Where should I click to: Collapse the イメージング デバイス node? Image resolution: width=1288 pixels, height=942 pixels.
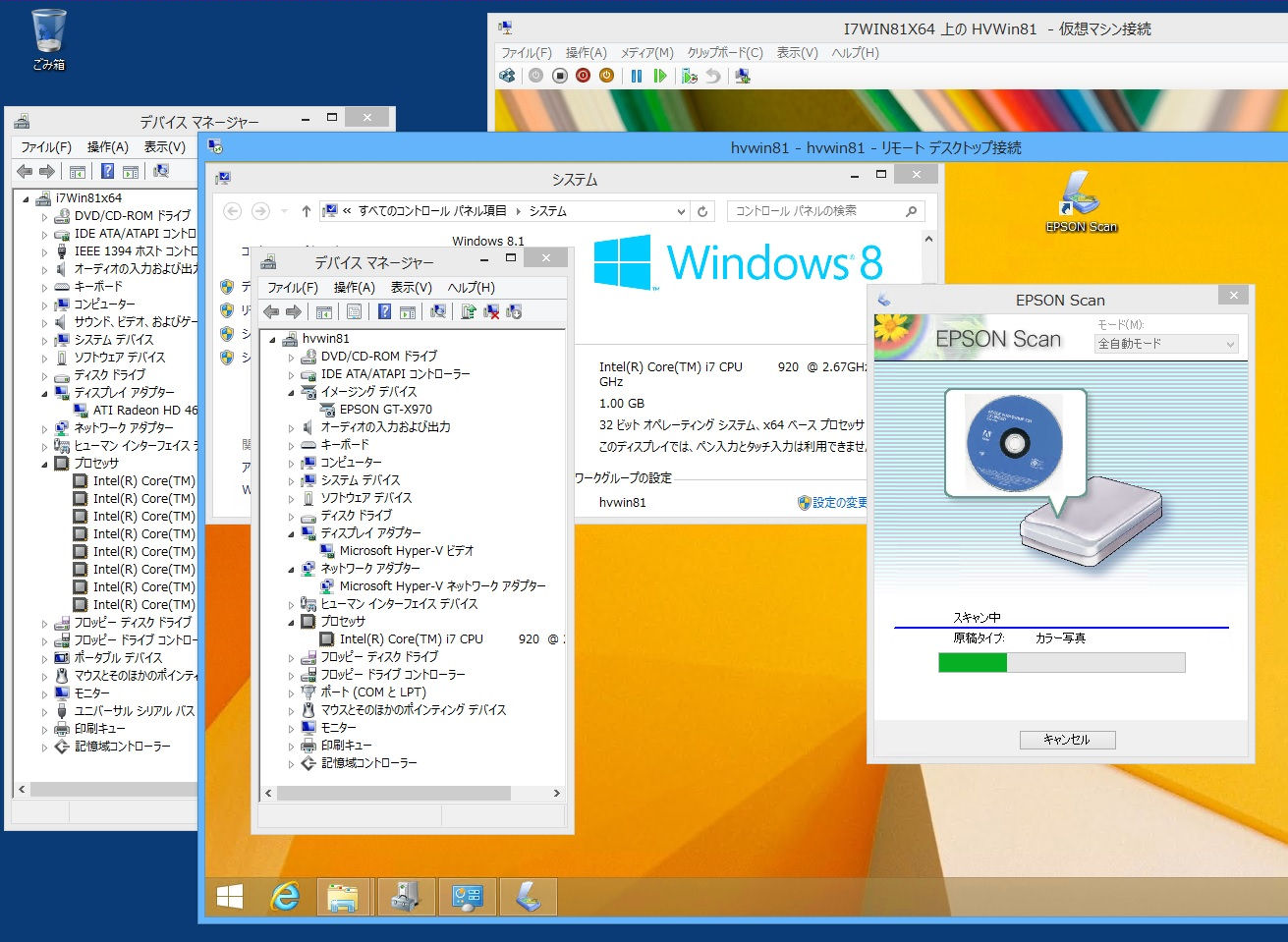pyautogui.click(x=292, y=392)
